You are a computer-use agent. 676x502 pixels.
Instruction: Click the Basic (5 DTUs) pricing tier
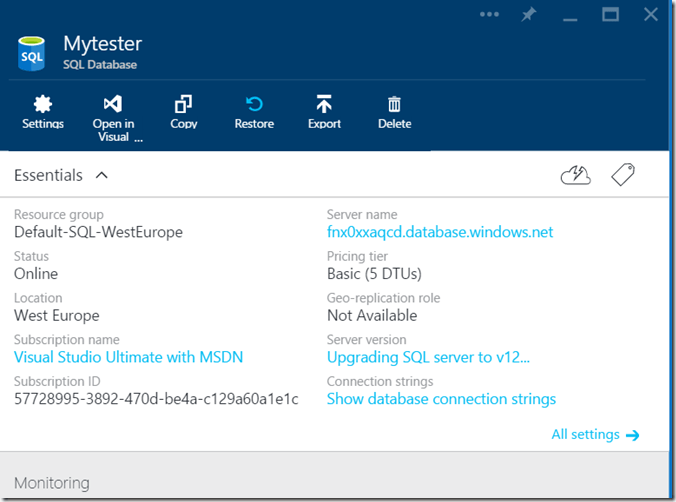[374, 274]
